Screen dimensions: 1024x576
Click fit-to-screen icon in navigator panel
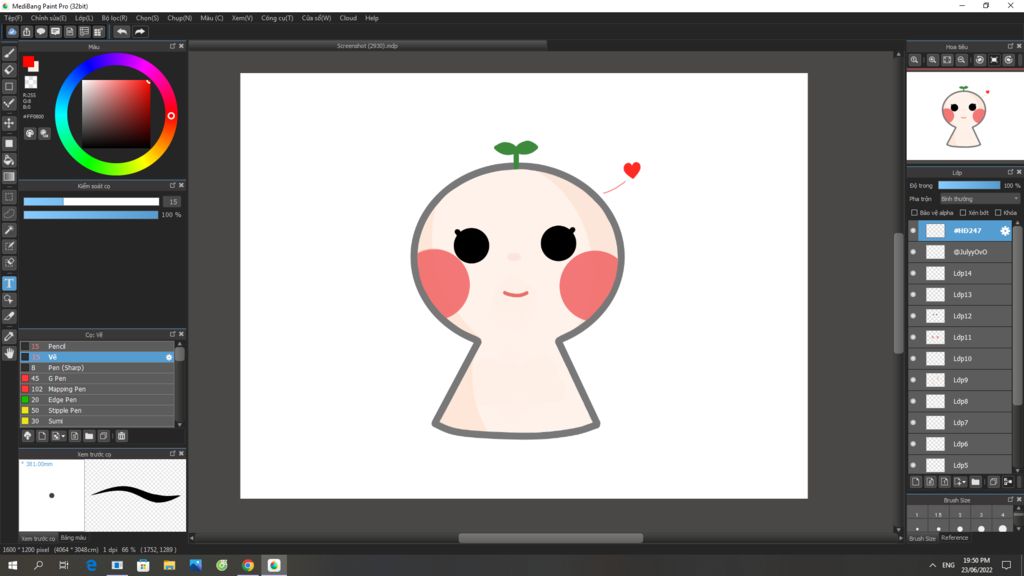947,60
